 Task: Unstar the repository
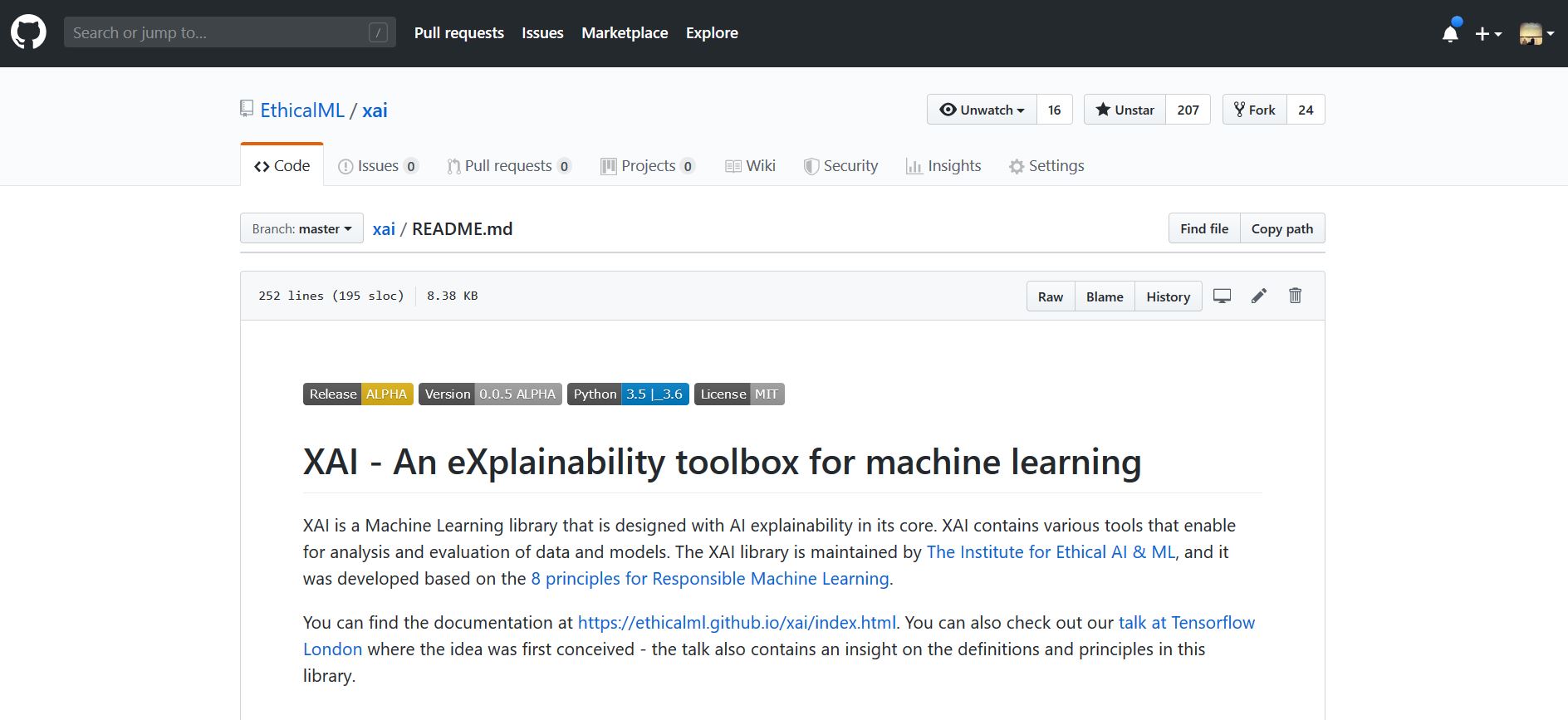click(x=1125, y=110)
